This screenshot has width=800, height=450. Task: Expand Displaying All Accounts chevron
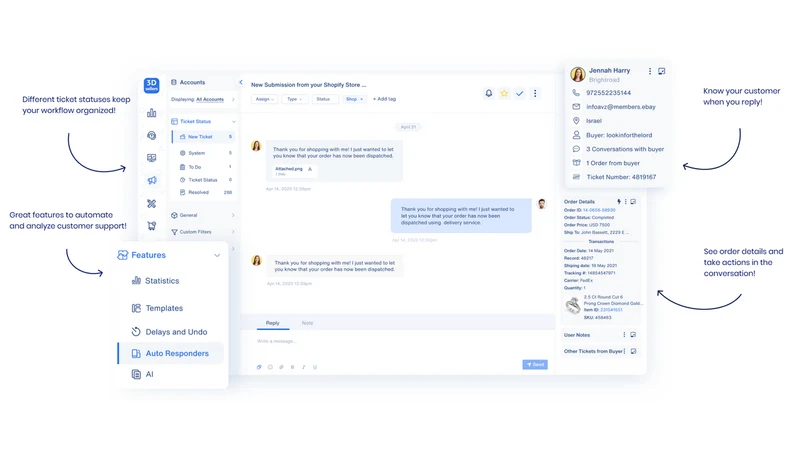click(x=233, y=99)
